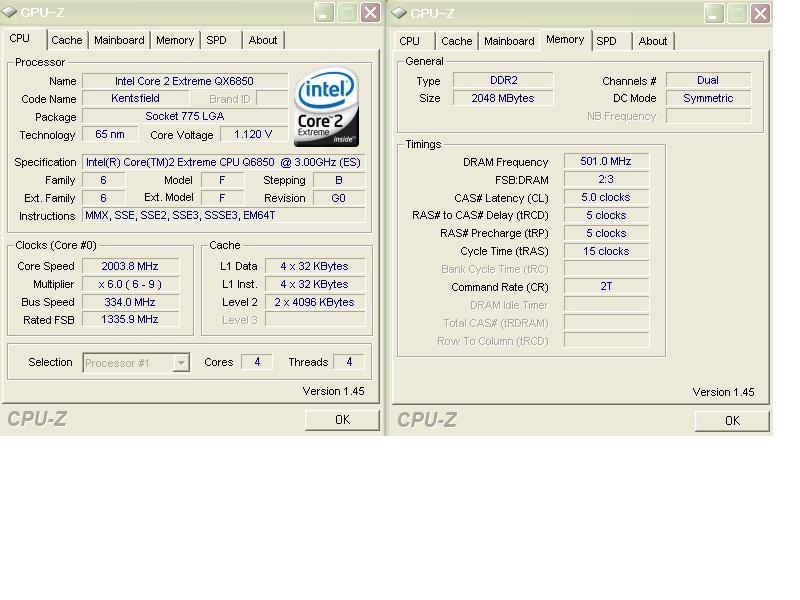
Task: Click the Rated FSB 1335.9 MHz value
Action: point(130,319)
